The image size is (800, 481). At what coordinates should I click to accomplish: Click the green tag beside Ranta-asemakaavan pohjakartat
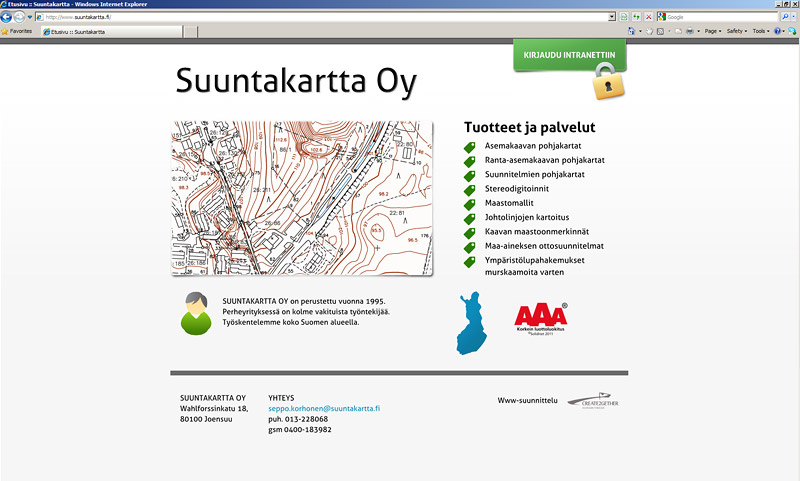[470, 161]
